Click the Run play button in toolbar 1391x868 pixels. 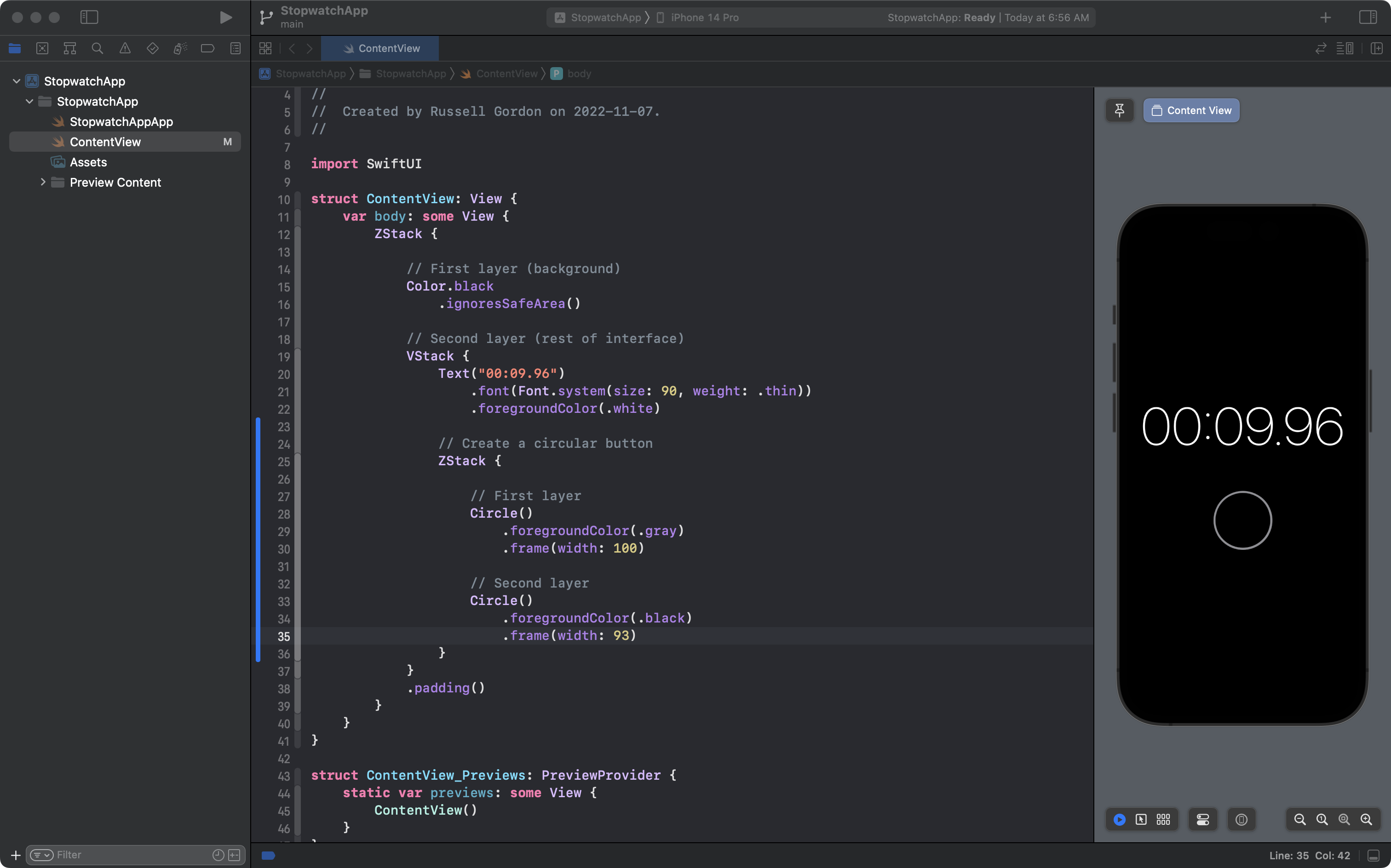pyautogui.click(x=226, y=17)
